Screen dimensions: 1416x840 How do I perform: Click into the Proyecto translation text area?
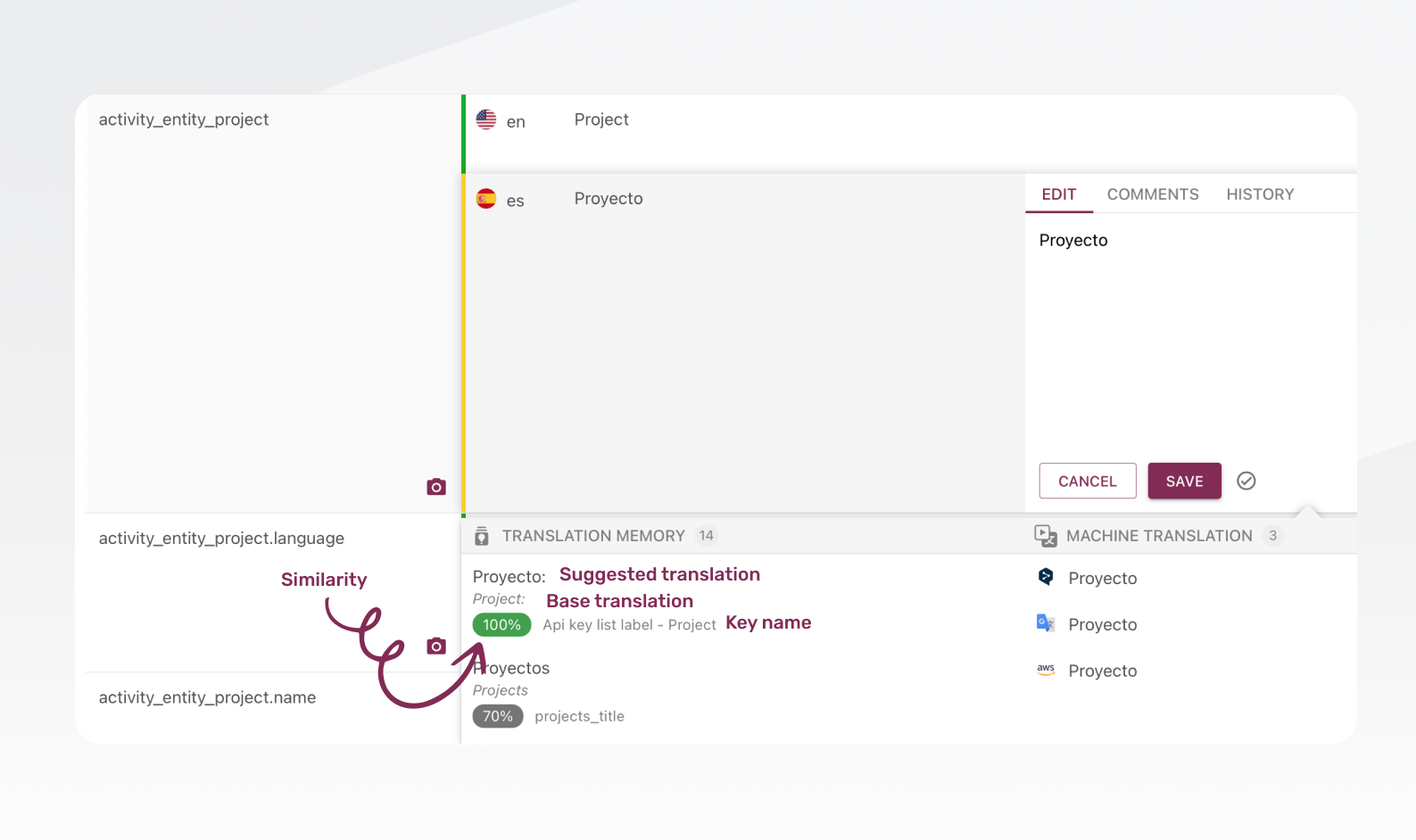(1187, 339)
